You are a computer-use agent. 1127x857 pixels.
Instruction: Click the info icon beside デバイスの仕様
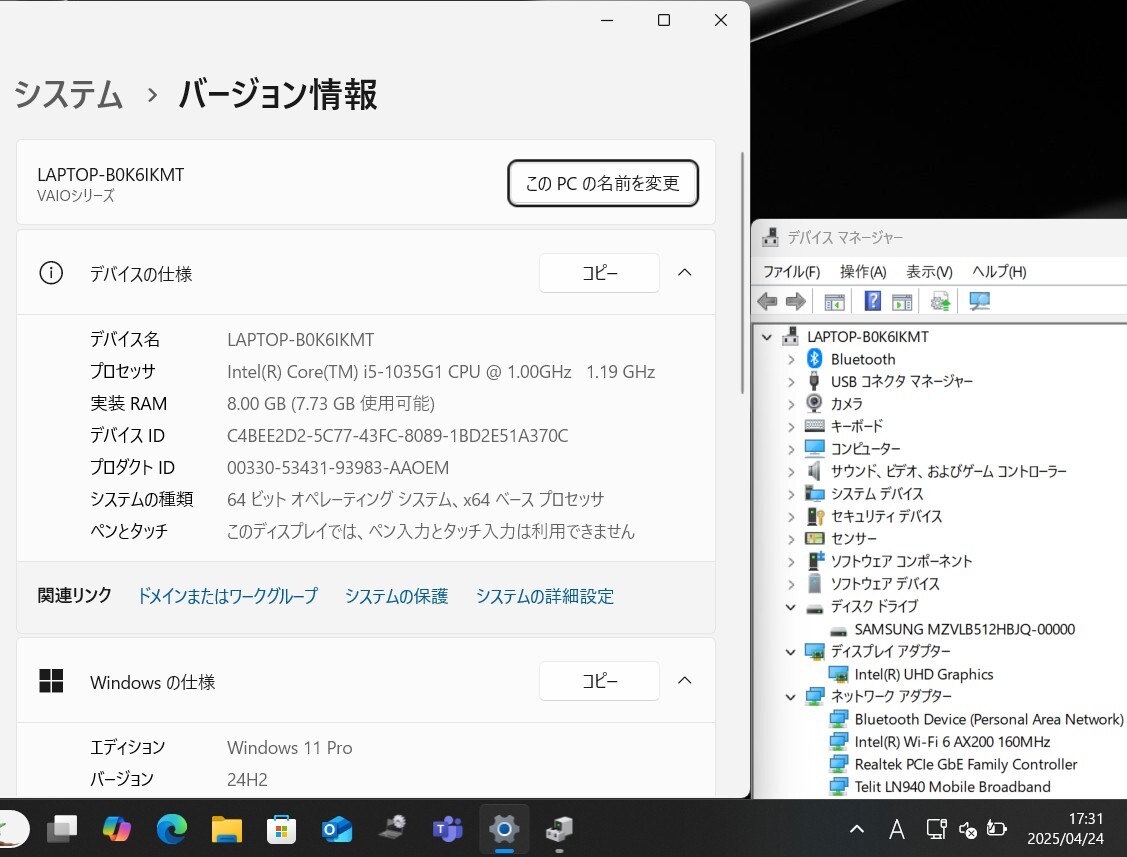(x=51, y=273)
